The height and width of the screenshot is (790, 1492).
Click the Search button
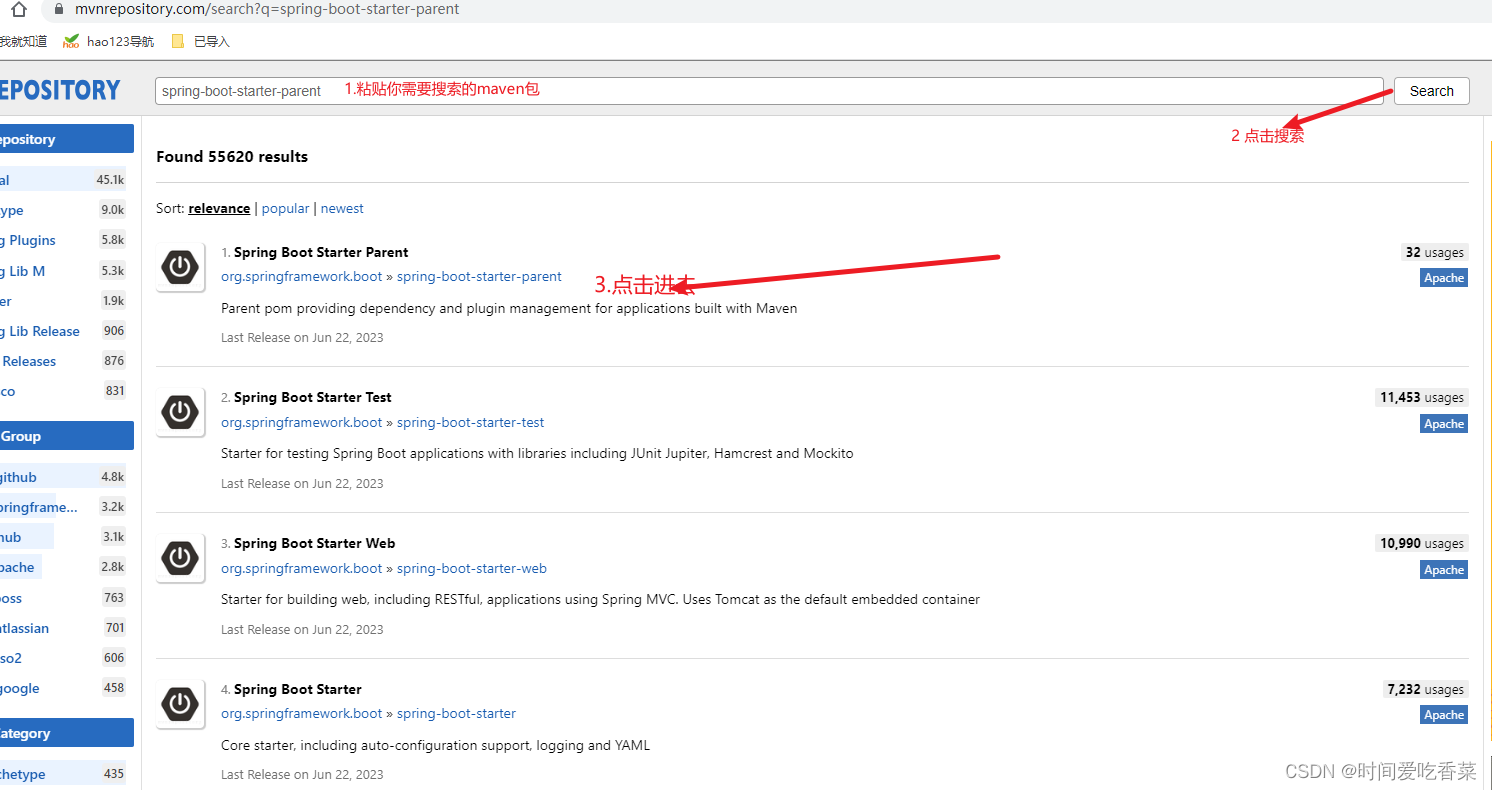coord(1431,91)
